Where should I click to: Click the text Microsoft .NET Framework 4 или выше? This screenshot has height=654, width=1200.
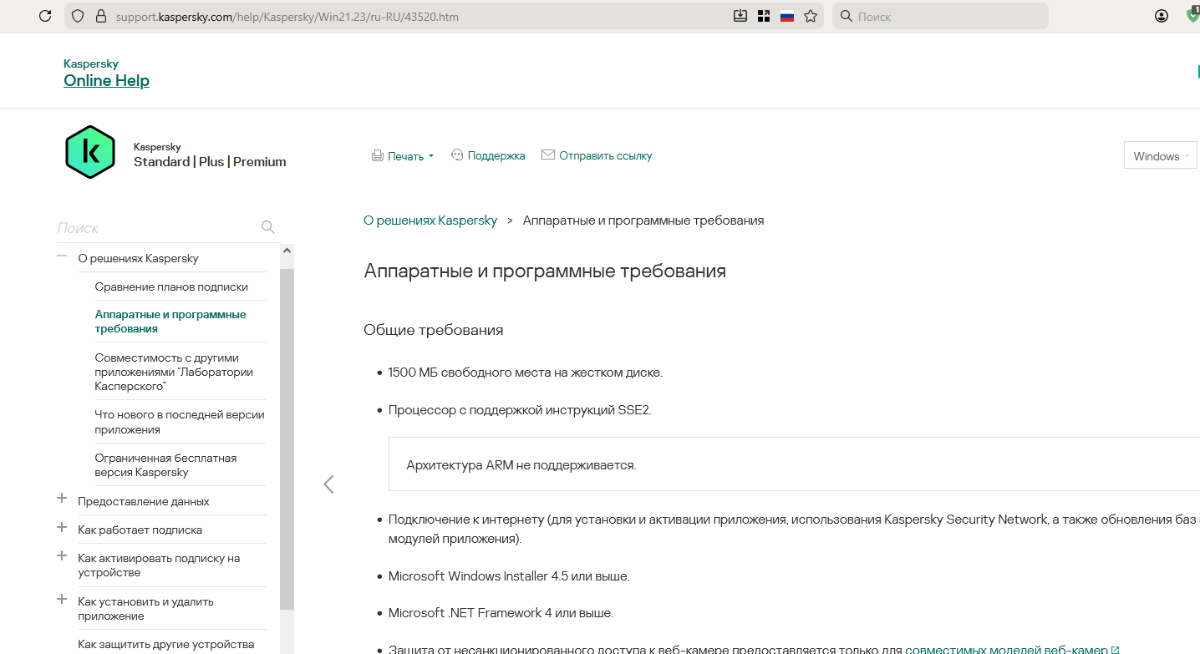point(501,612)
